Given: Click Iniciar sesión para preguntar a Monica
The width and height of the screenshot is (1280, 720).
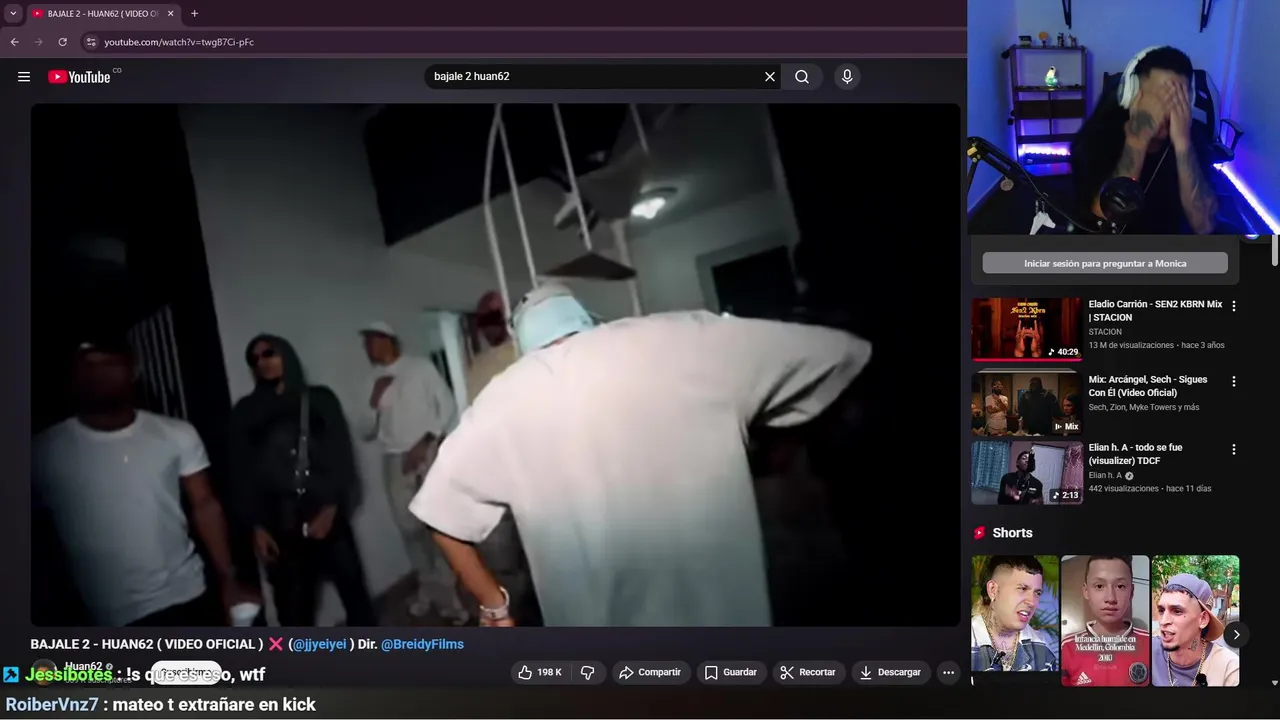Looking at the screenshot, I should (1105, 263).
